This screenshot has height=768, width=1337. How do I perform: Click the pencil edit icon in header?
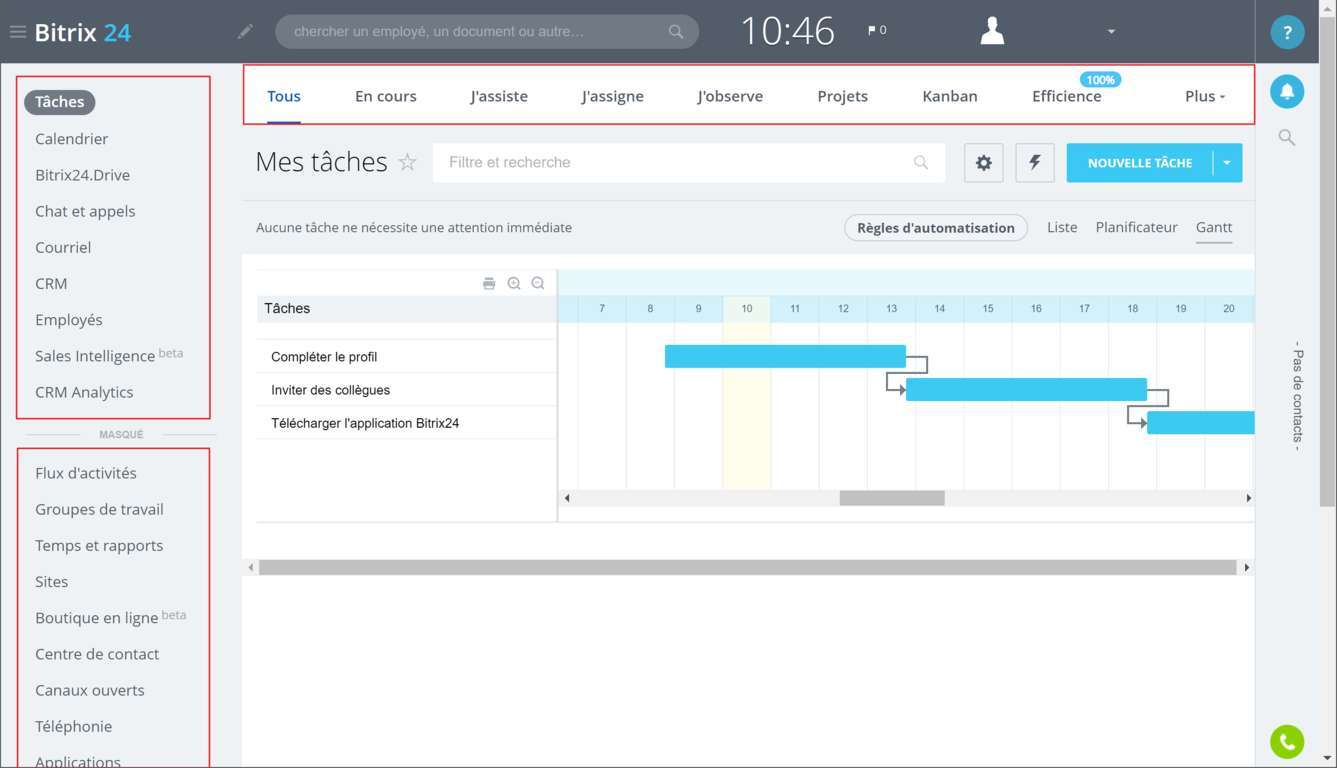(x=245, y=32)
